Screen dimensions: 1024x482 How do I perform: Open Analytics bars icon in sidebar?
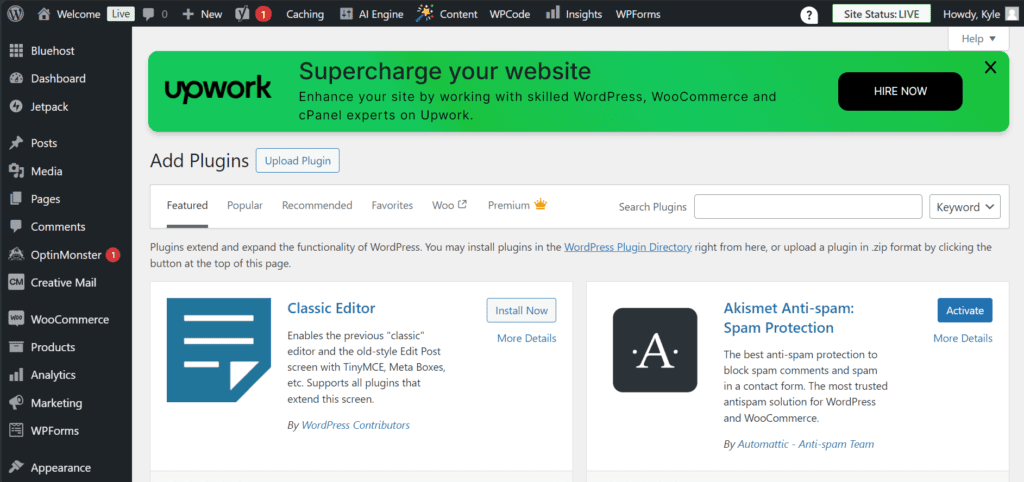(x=16, y=375)
